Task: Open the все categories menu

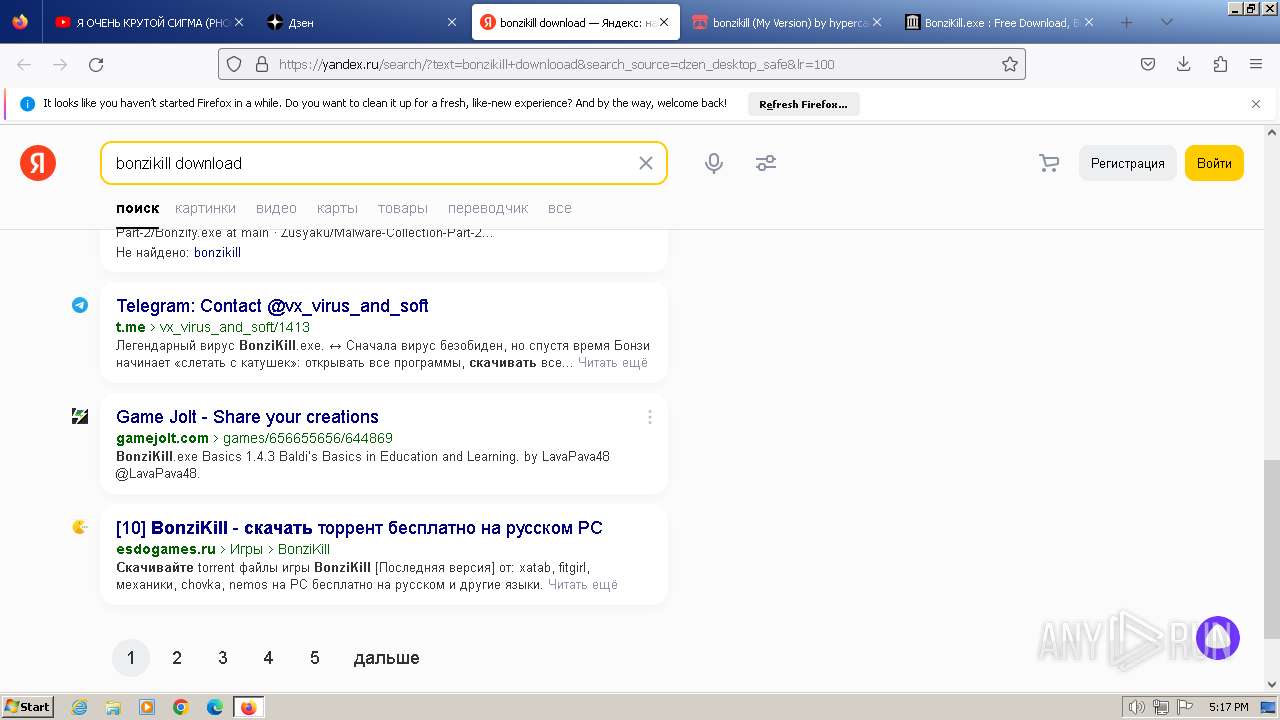Action: (x=560, y=208)
